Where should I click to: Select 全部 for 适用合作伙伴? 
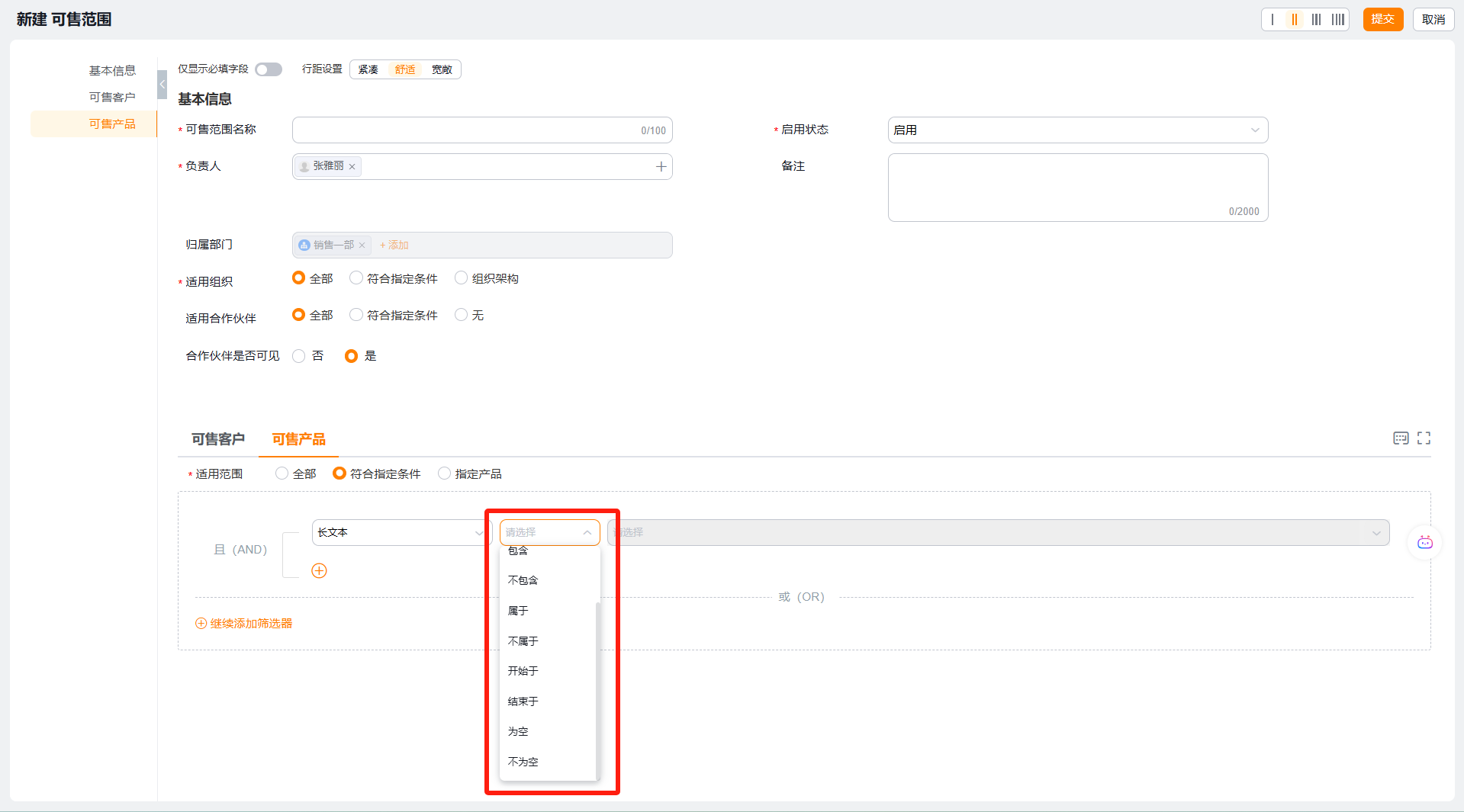point(299,315)
